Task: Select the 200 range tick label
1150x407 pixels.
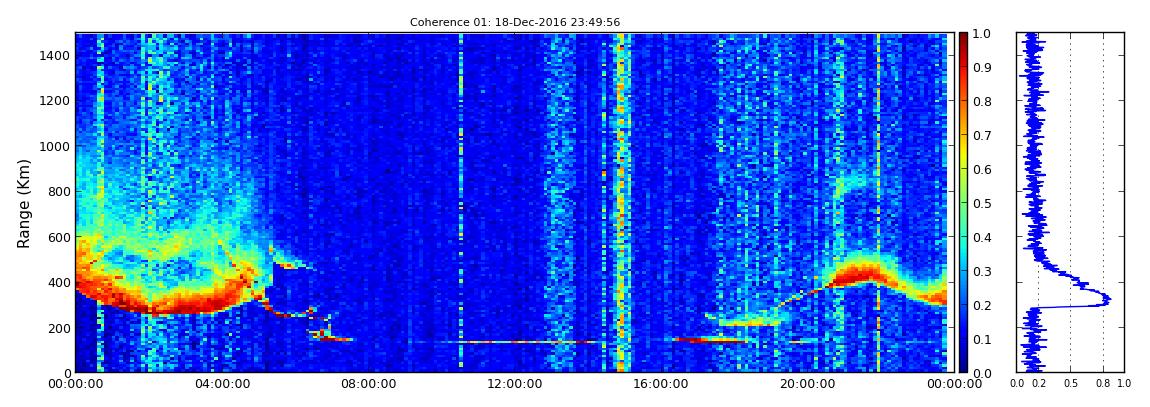Action: (x=56, y=328)
